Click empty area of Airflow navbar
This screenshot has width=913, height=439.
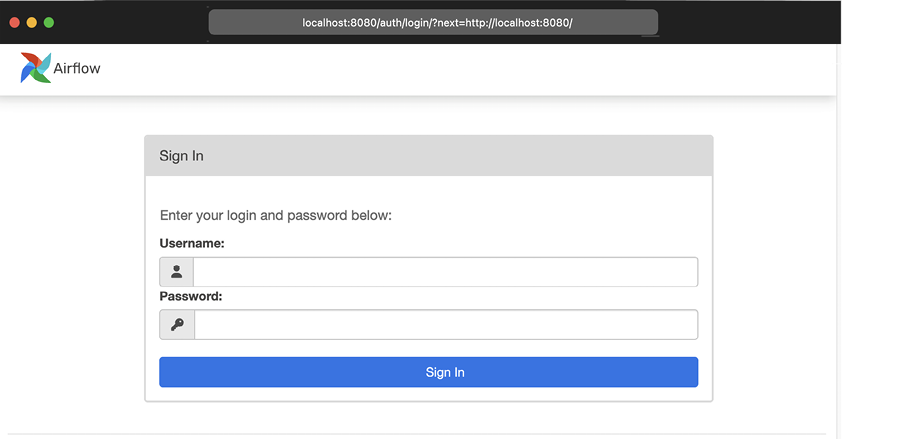(450, 69)
